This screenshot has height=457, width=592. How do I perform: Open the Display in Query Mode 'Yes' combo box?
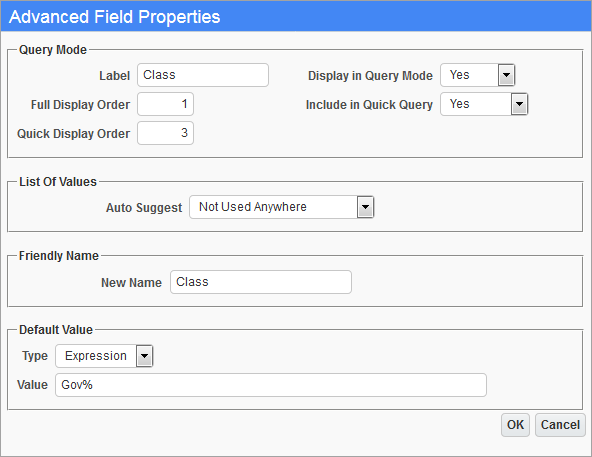pyautogui.click(x=478, y=75)
